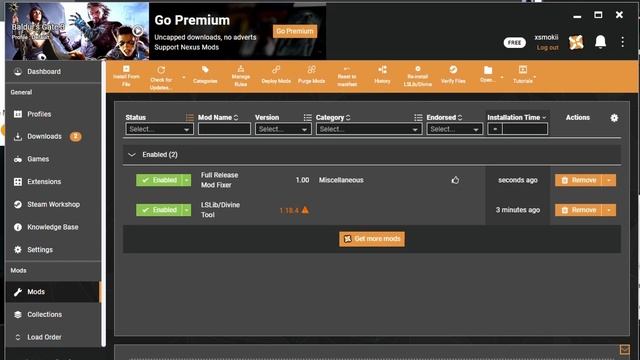Click the Get more mods button
The image size is (640, 360).
tap(372, 239)
